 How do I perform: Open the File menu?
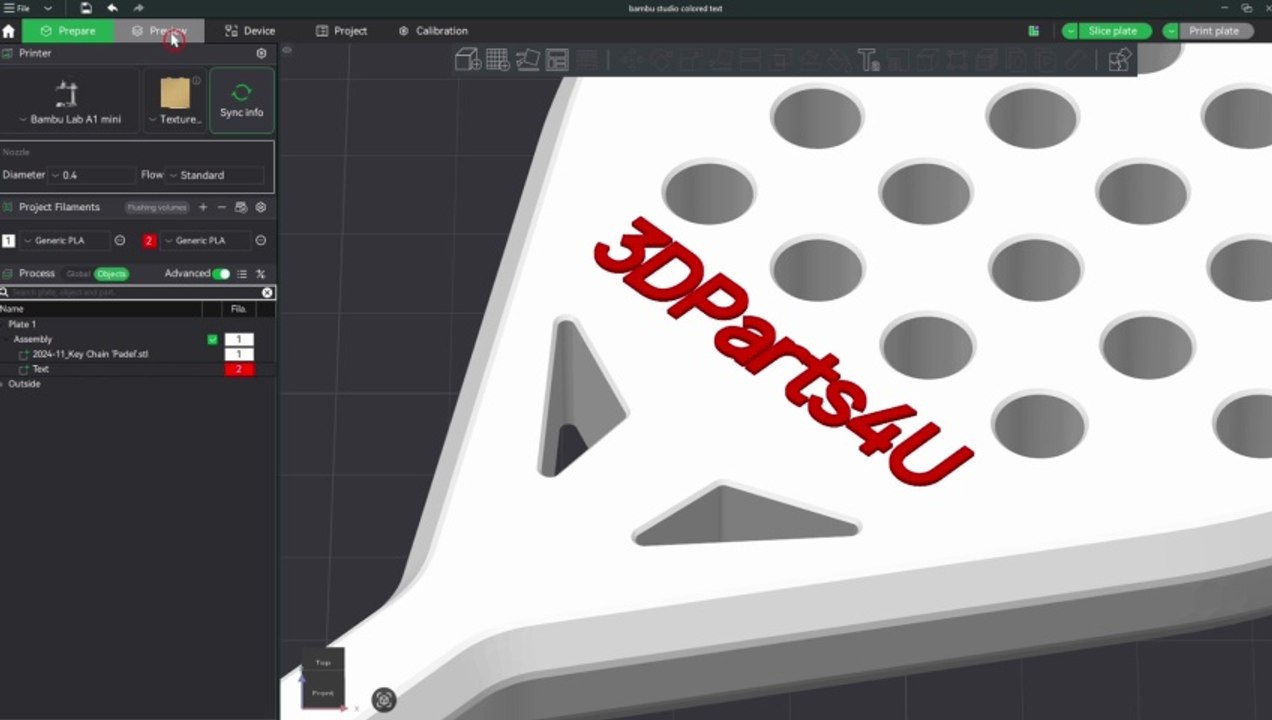17,8
